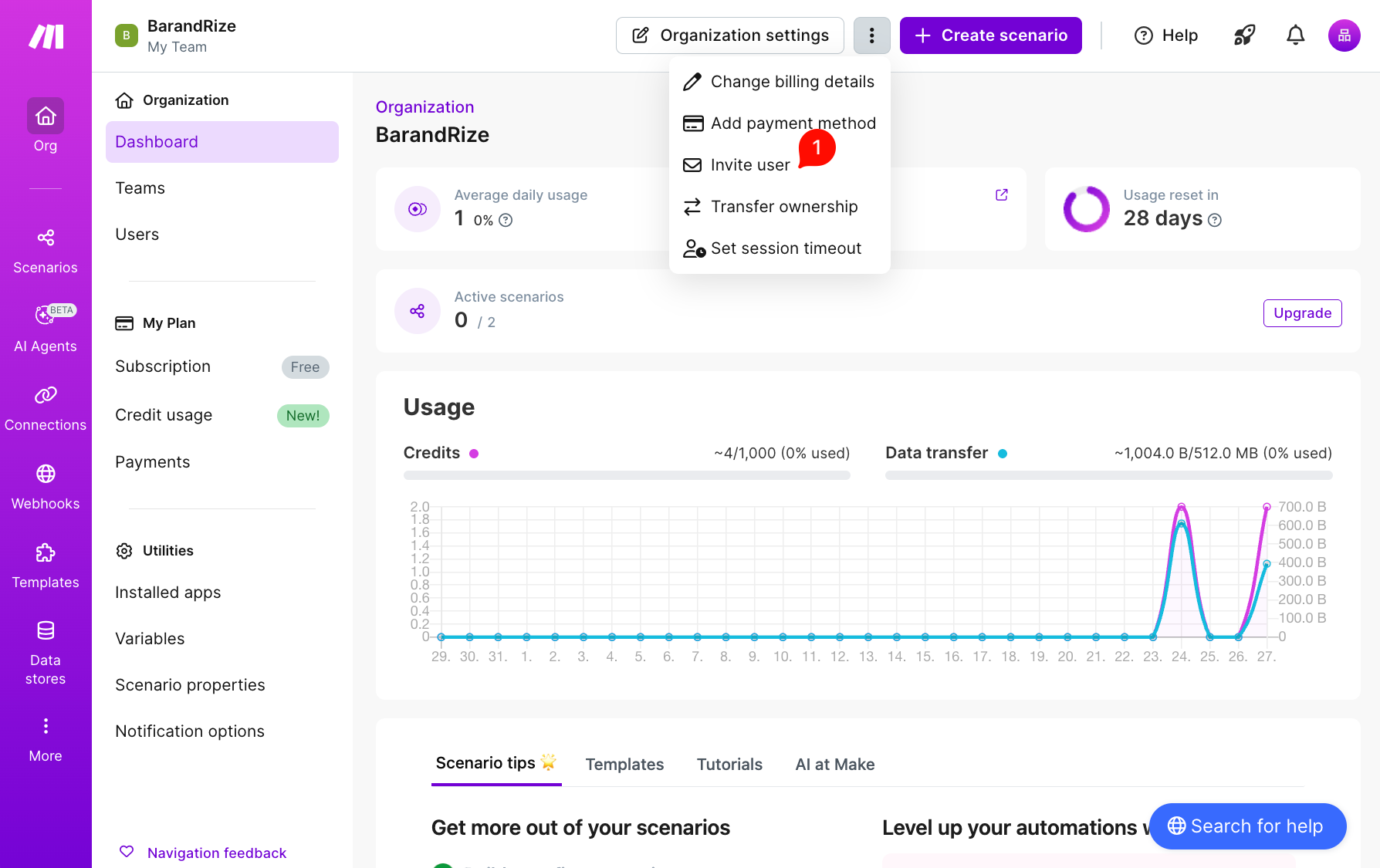Open the external link icon on usage card

1002,195
